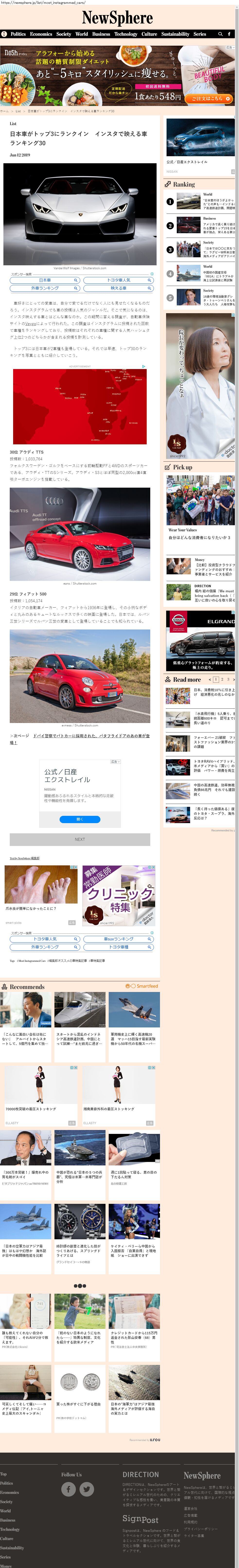Image resolution: width=239 pixels, height=1568 pixels.
Task: Click the NewSphere logo at page top
Action: pyautogui.click(x=118, y=18)
